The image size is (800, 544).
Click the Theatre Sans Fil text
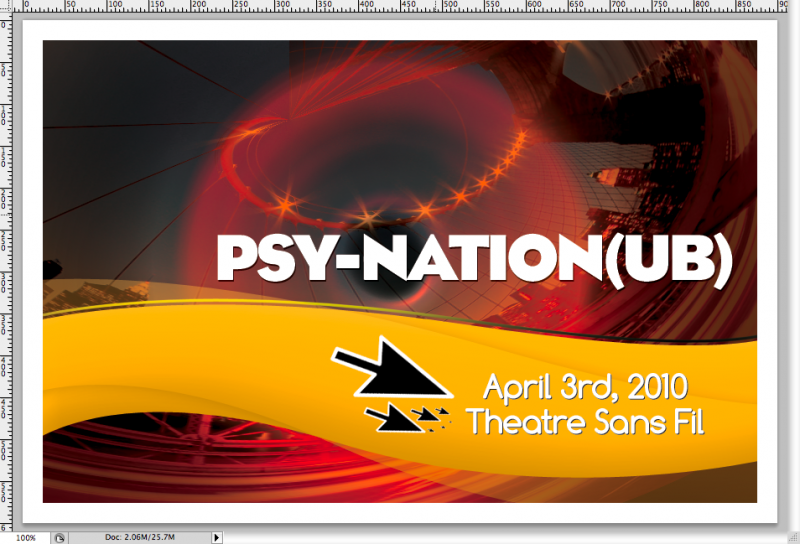coord(585,422)
